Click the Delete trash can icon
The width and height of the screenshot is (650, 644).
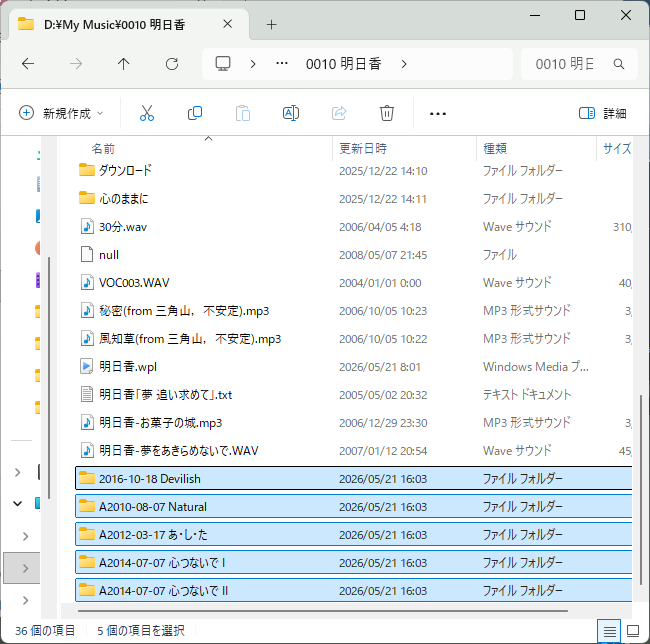pyautogui.click(x=387, y=113)
